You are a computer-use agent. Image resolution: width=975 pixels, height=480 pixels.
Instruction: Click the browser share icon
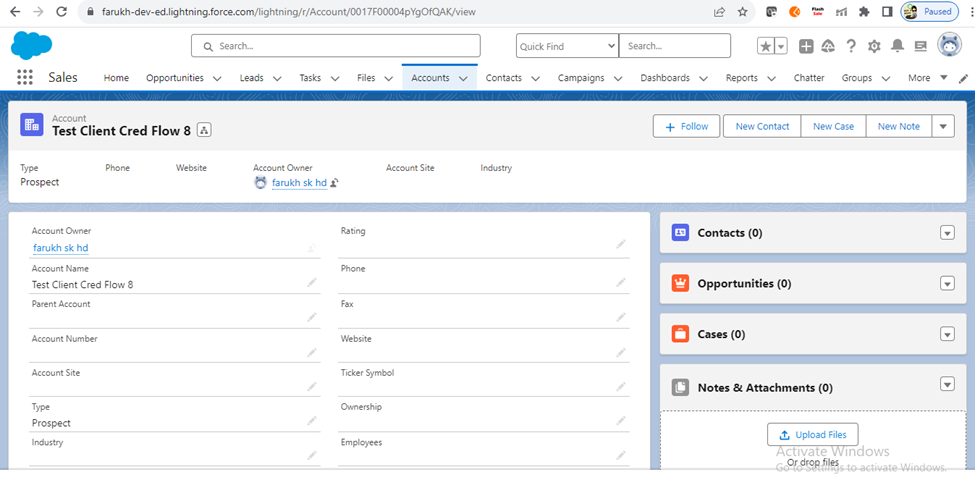(x=719, y=12)
